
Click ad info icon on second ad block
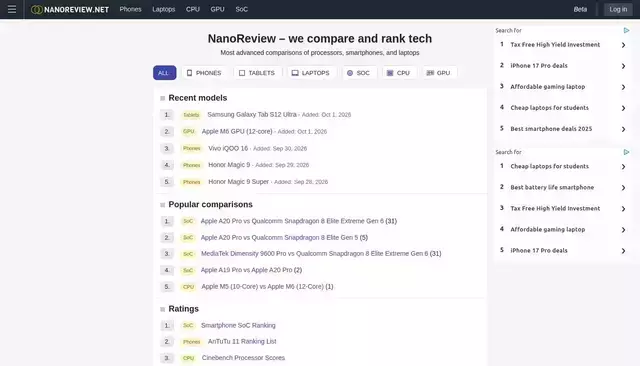click(626, 152)
